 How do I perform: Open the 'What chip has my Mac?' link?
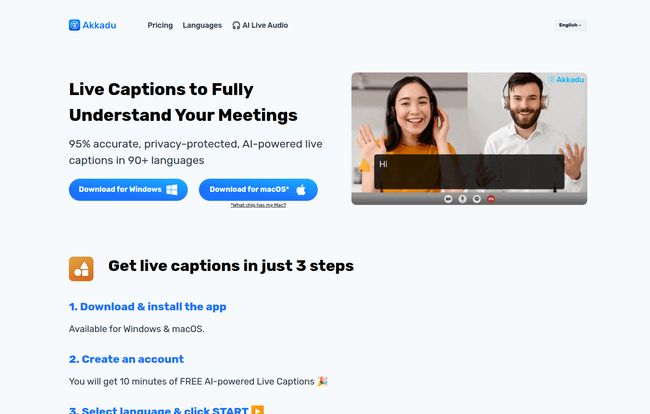point(258,205)
